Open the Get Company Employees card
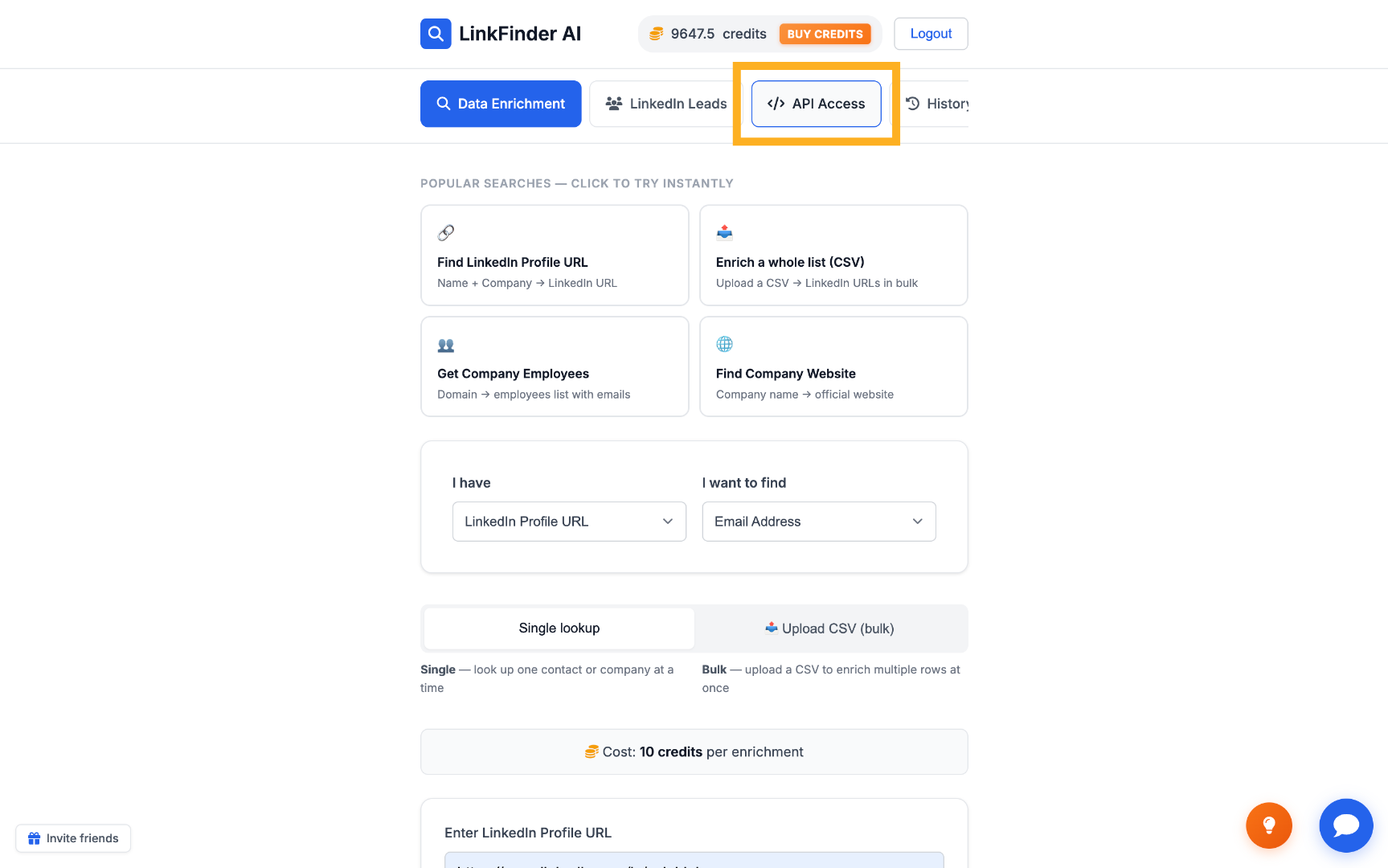Image resolution: width=1388 pixels, height=868 pixels. pyautogui.click(x=555, y=366)
